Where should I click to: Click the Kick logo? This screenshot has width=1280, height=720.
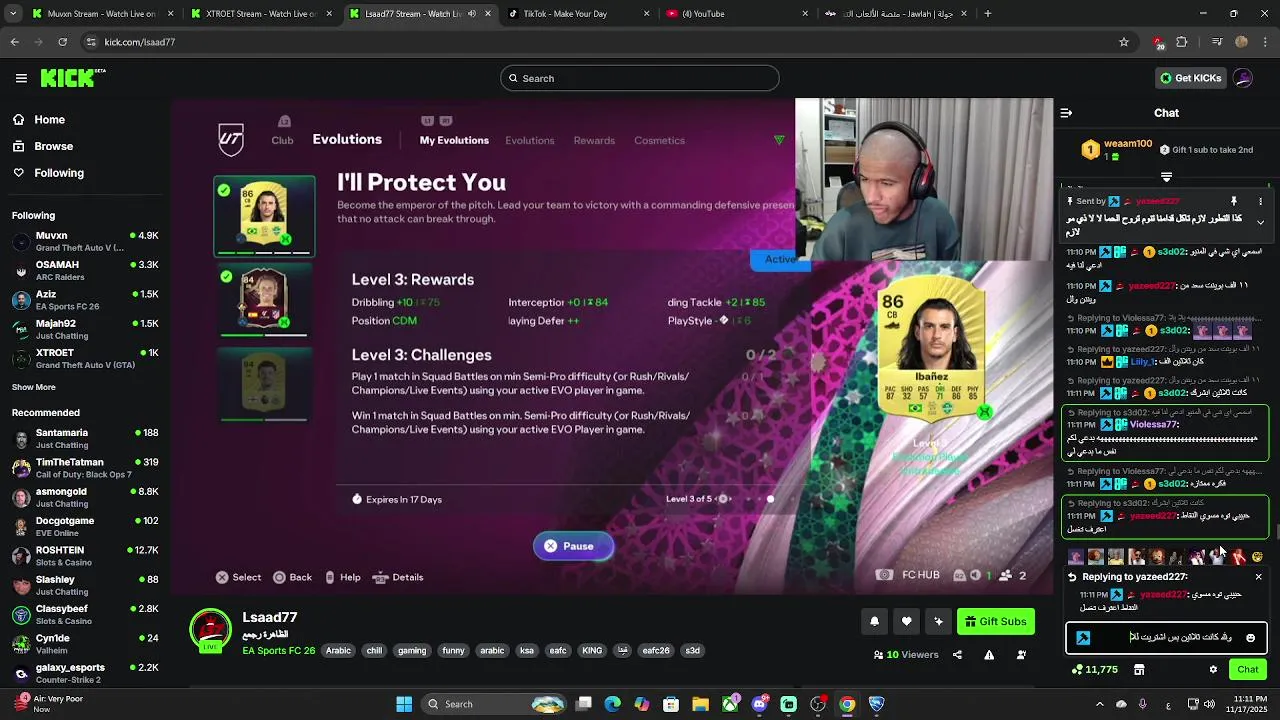point(73,78)
